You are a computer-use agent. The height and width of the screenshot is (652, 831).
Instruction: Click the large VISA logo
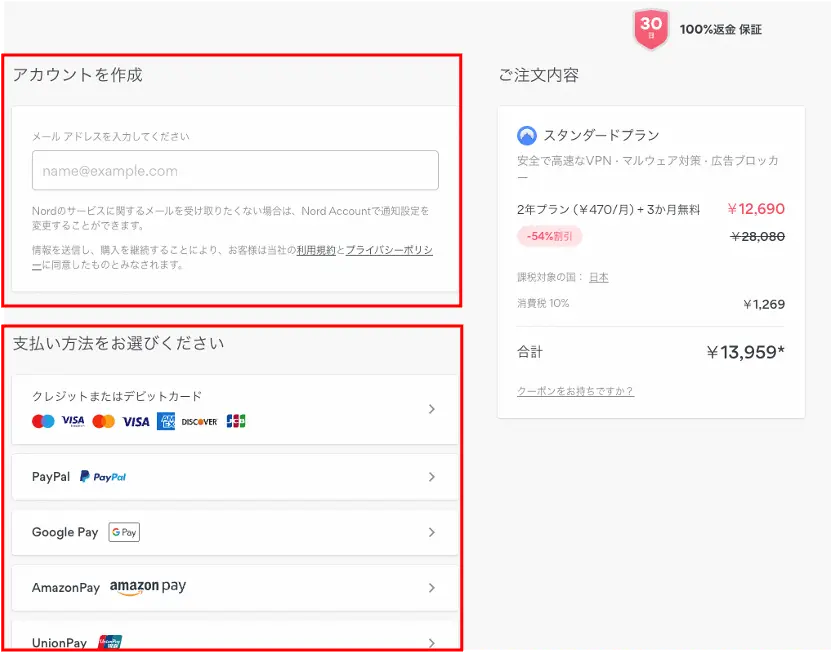pos(136,422)
